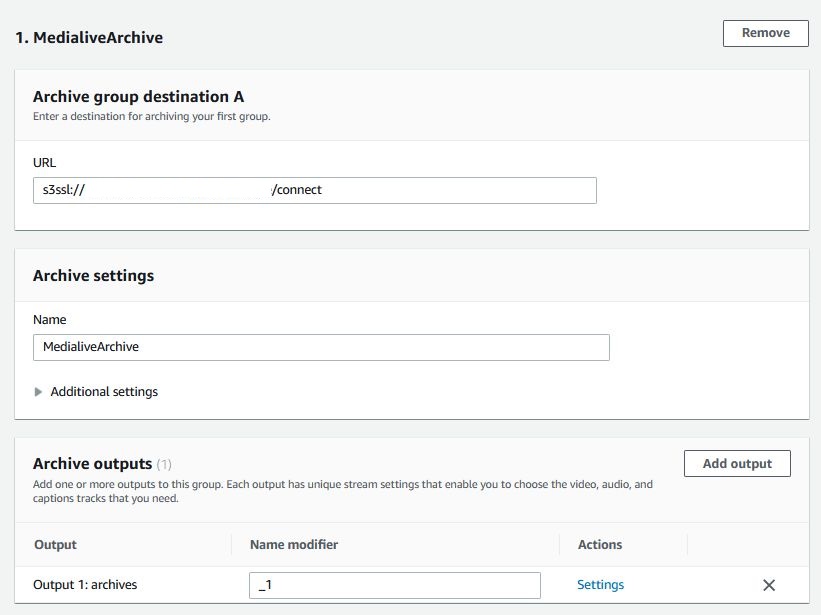The image size is (821, 615).
Task: Select the Output 1: archives row label
Action: pos(86,585)
